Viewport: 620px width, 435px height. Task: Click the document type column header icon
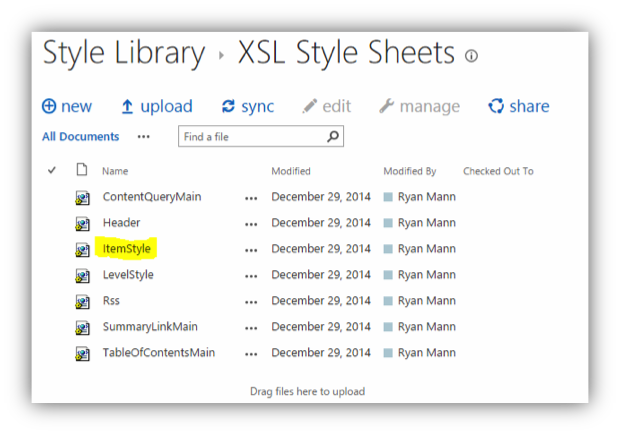click(x=82, y=169)
